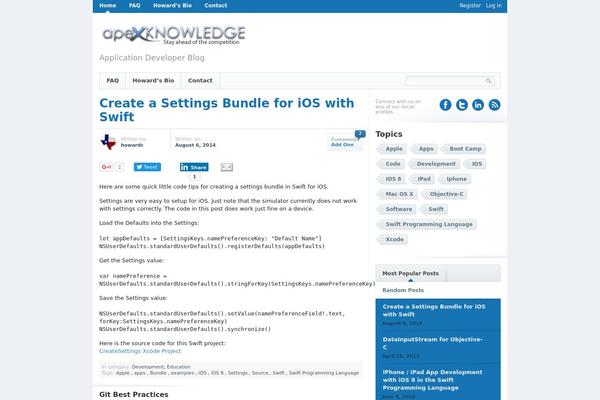Image resolution: width=600 pixels, height=400 pixels.
Task: Click the Add One comments link
Action: pyautogui.click(x=342, y=145)
